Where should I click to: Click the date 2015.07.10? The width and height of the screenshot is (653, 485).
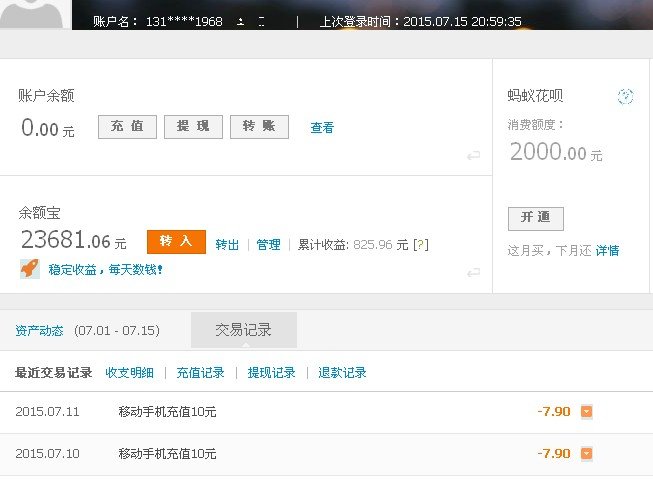[x=47, y=453]
